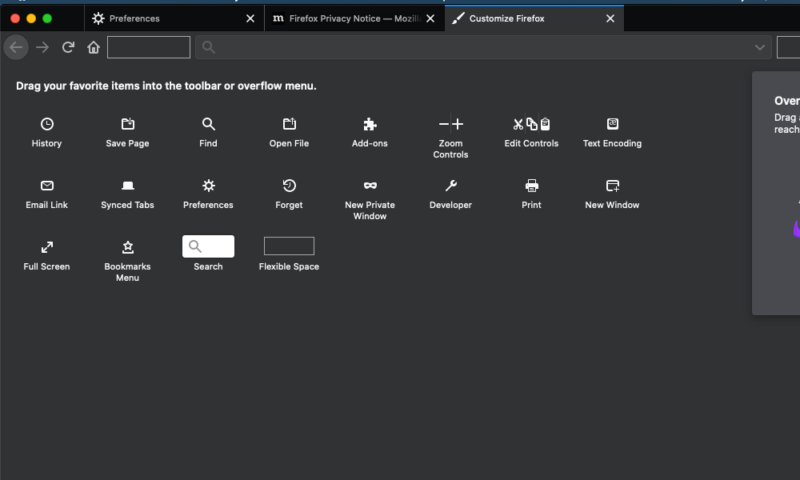The image size is (800, 480).
Task: Click the Forget history icon
Action: (x=289, y=186)
